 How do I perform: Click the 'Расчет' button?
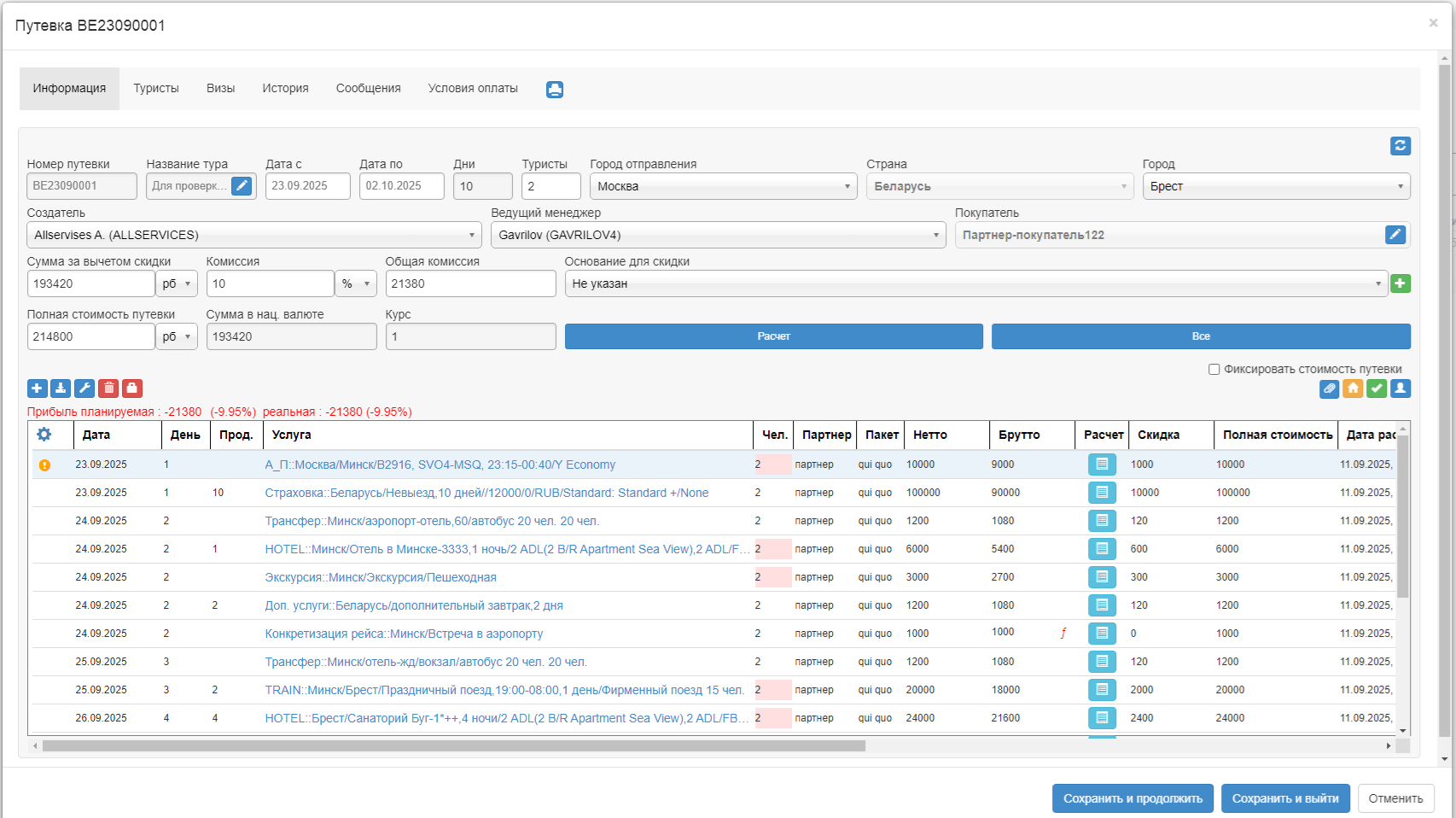[773, 336]
